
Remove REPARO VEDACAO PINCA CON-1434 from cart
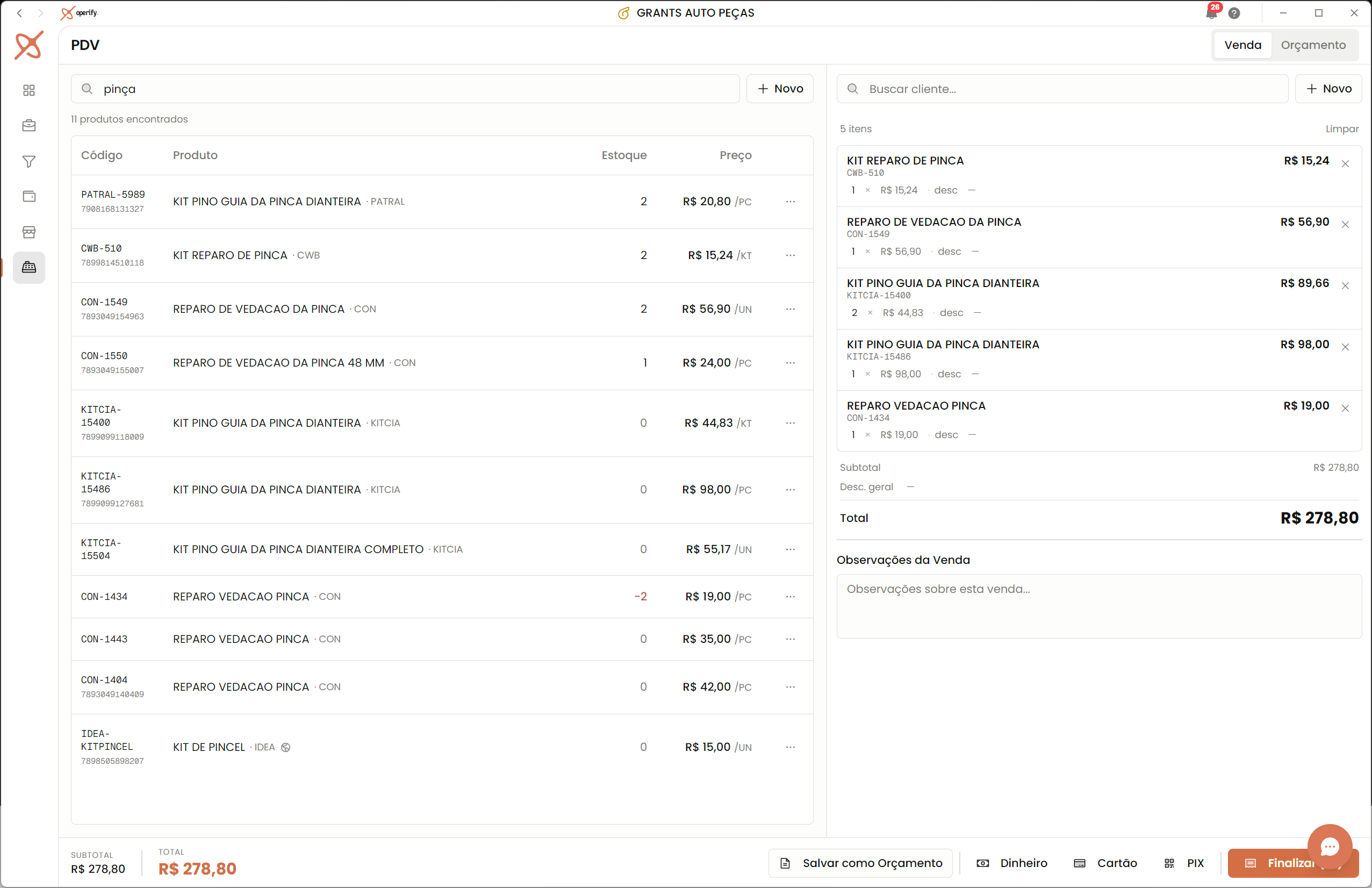(1345, 408)
